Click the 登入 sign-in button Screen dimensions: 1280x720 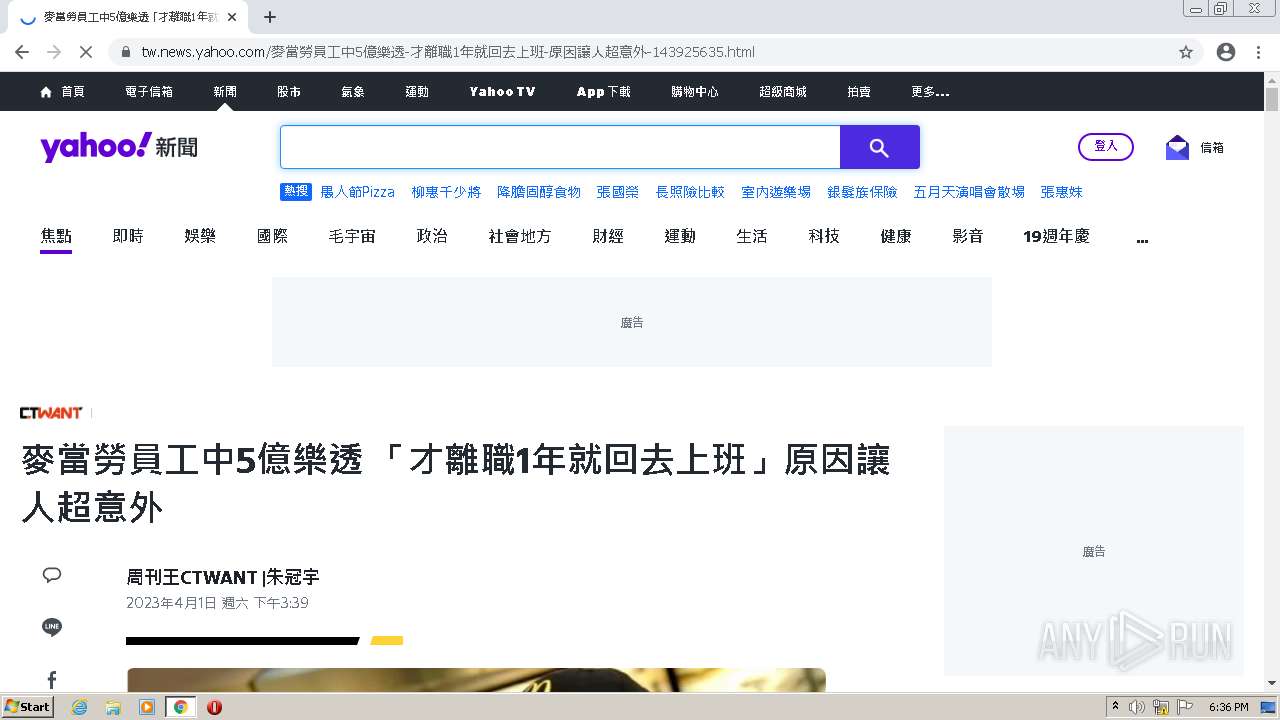[x=1106, y=146]
